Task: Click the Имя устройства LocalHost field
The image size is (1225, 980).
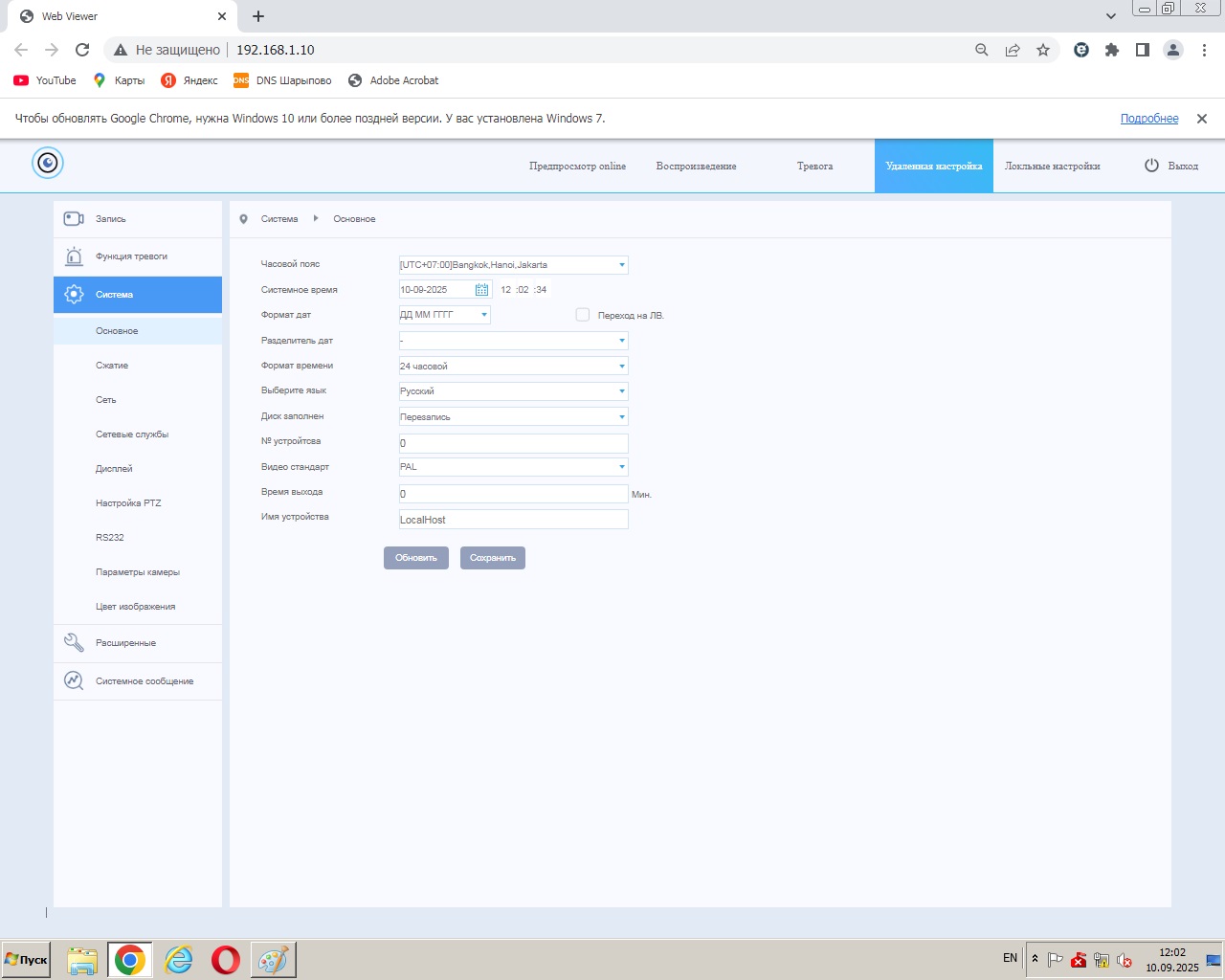Action: (x=513, y=520)
